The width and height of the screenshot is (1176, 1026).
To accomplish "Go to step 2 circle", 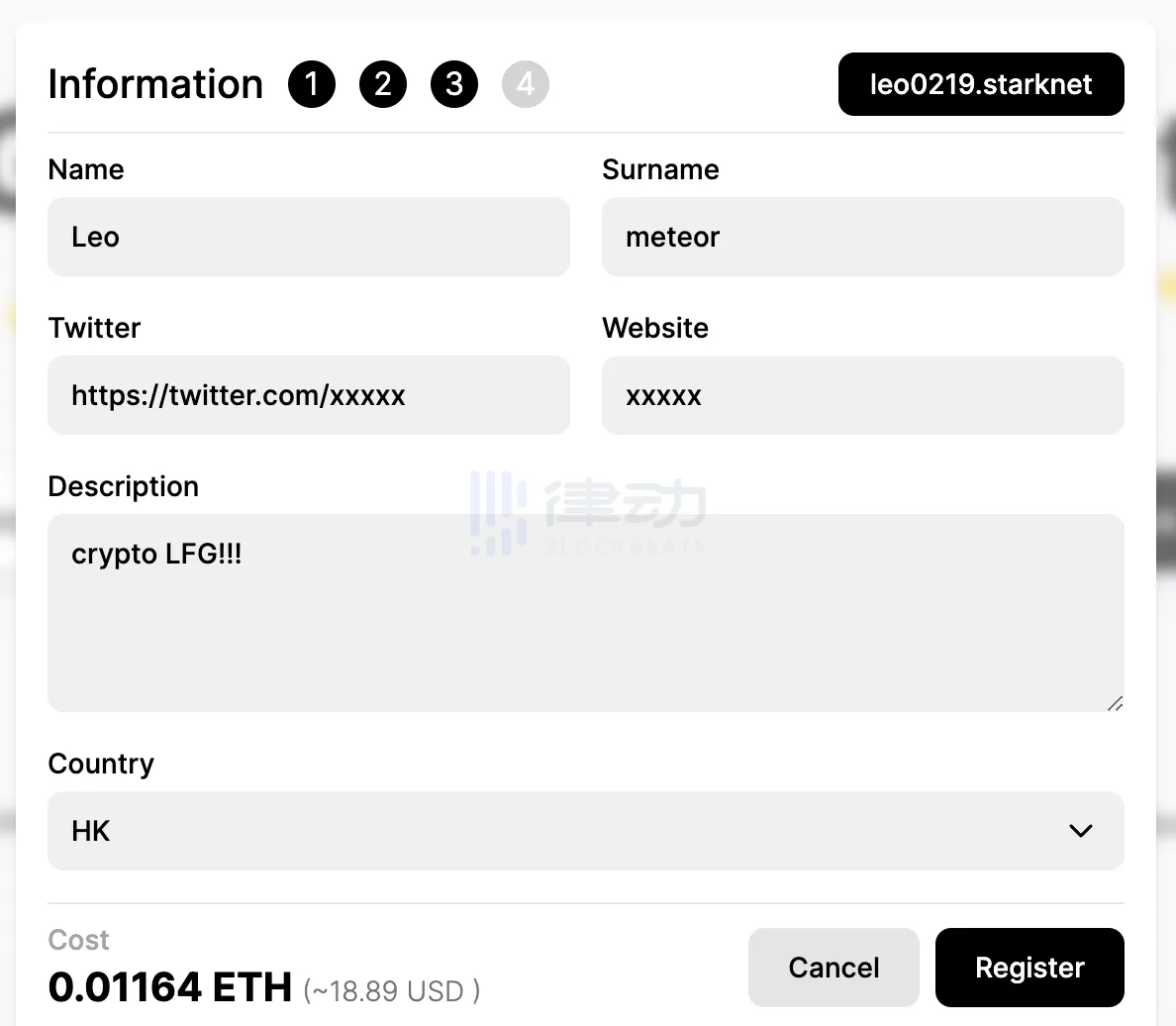I will [383, 84].
